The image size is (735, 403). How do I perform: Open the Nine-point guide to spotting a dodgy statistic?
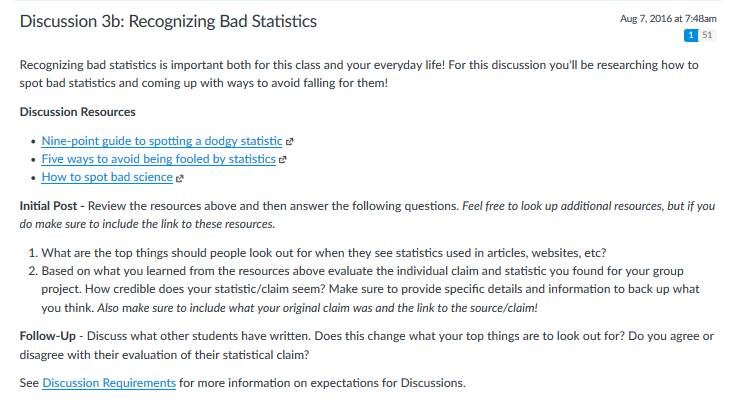pos(162,141)
